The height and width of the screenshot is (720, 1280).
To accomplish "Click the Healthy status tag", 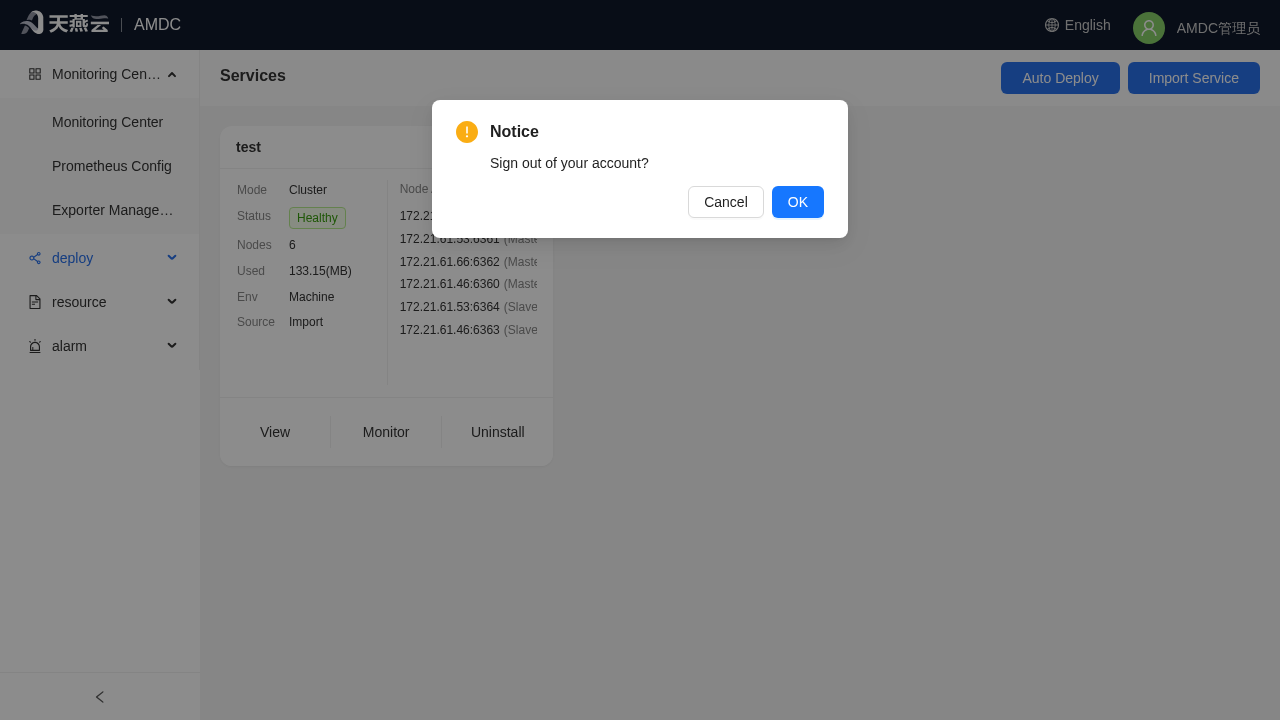I will (317, 218).
